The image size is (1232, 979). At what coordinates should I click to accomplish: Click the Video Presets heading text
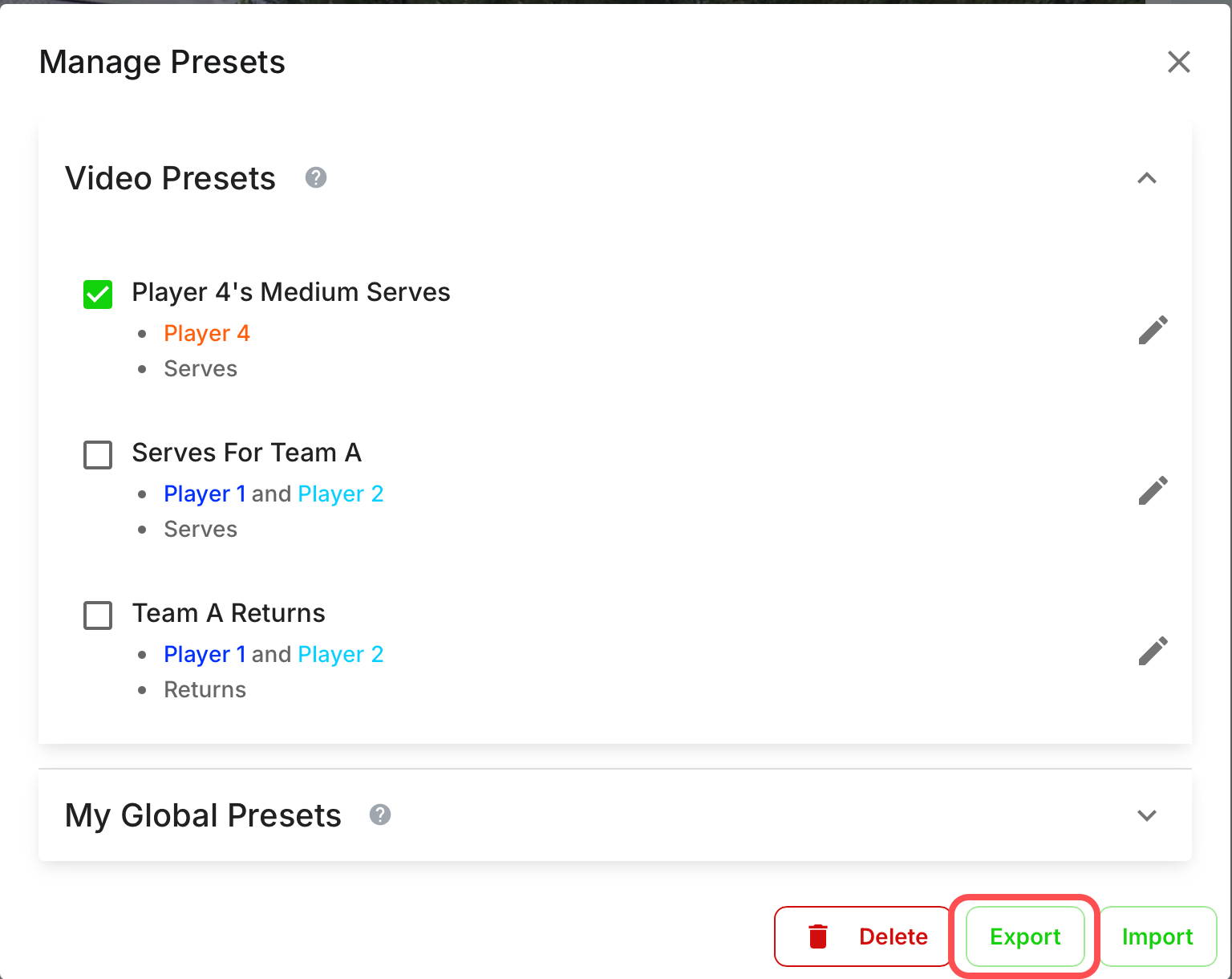[170, 178]
